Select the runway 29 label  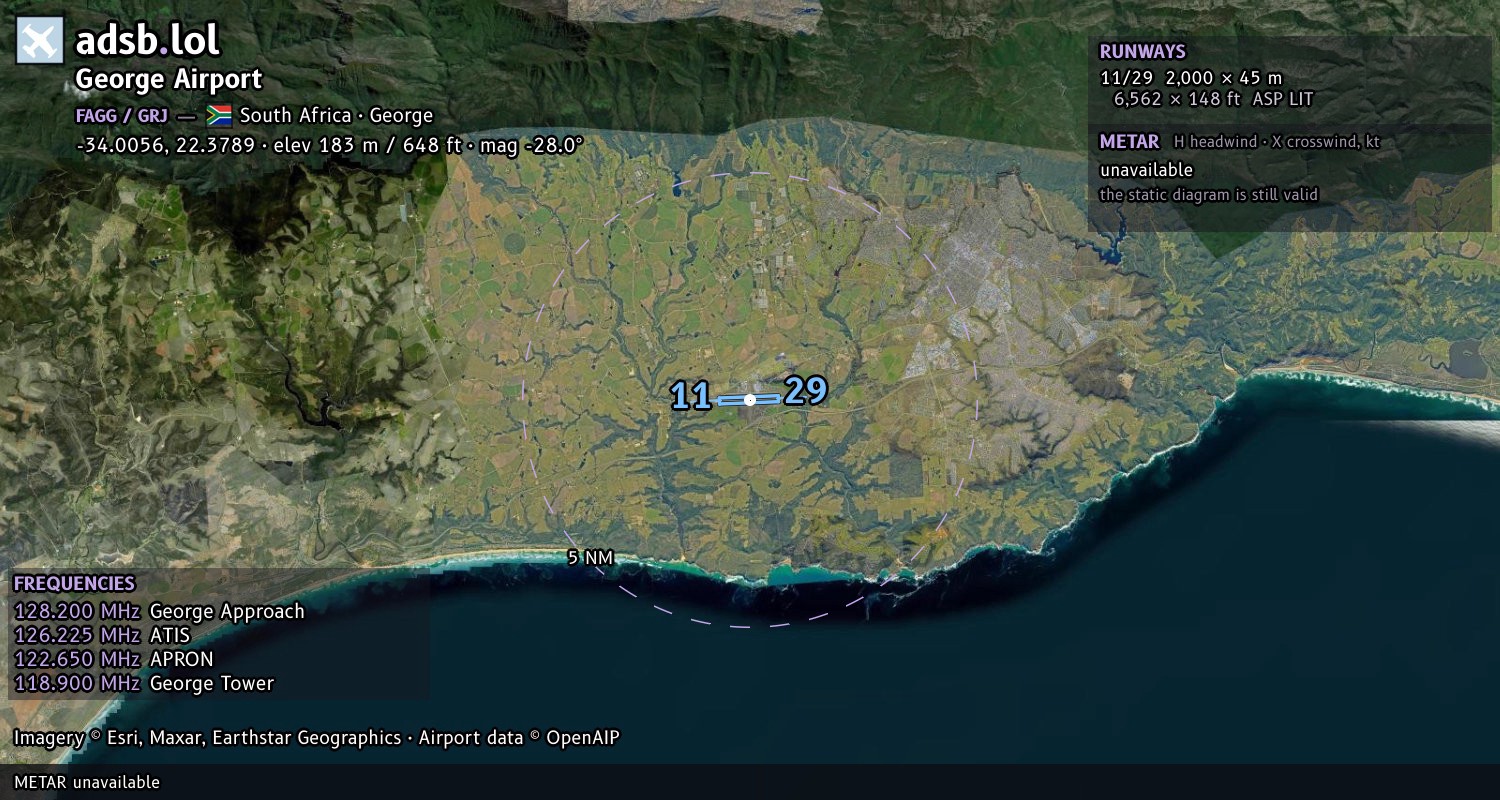[x=806, y=391]
